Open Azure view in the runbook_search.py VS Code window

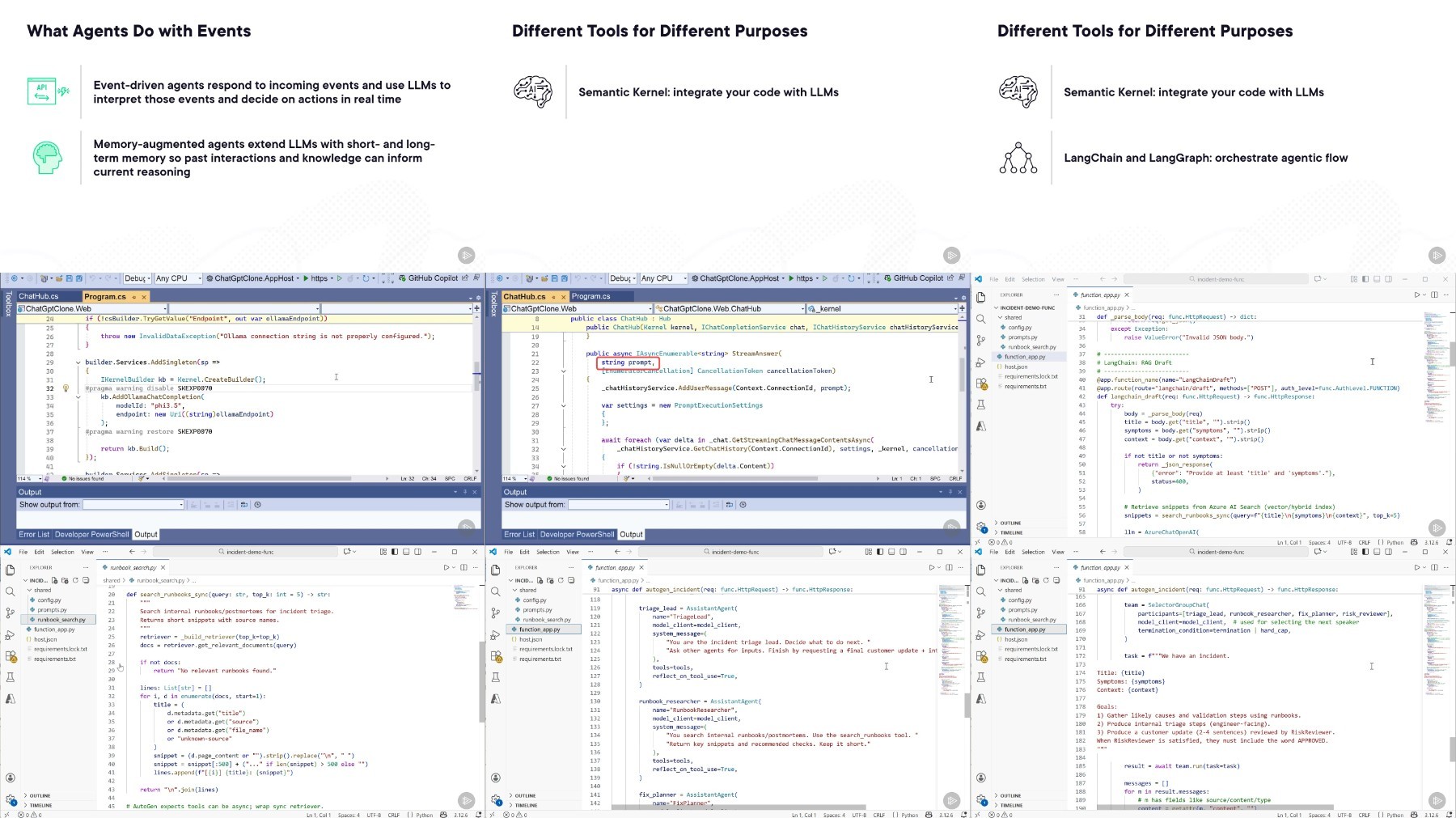coord(11,698)
